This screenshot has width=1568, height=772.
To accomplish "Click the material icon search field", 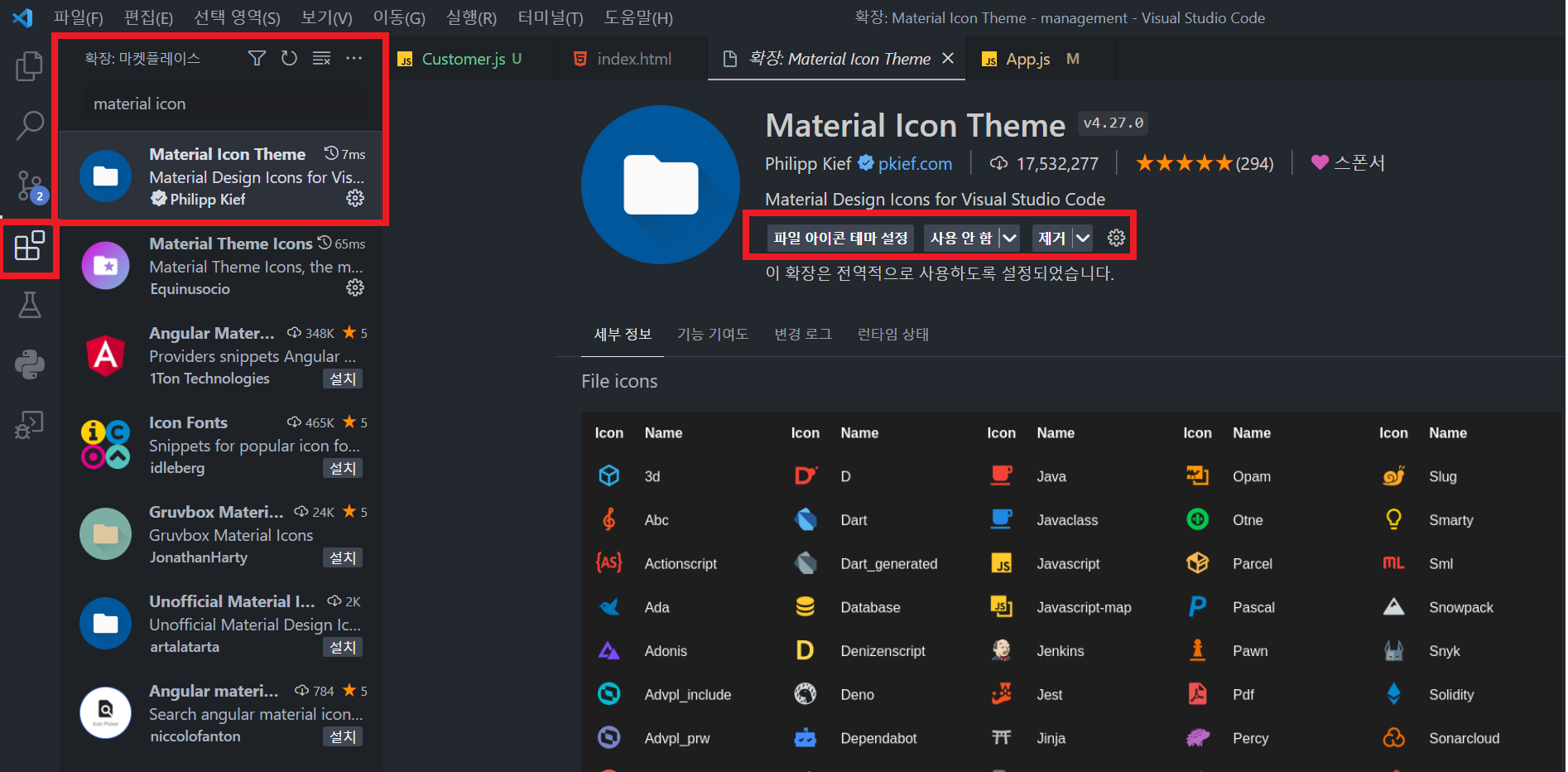I will coord(224,104).
